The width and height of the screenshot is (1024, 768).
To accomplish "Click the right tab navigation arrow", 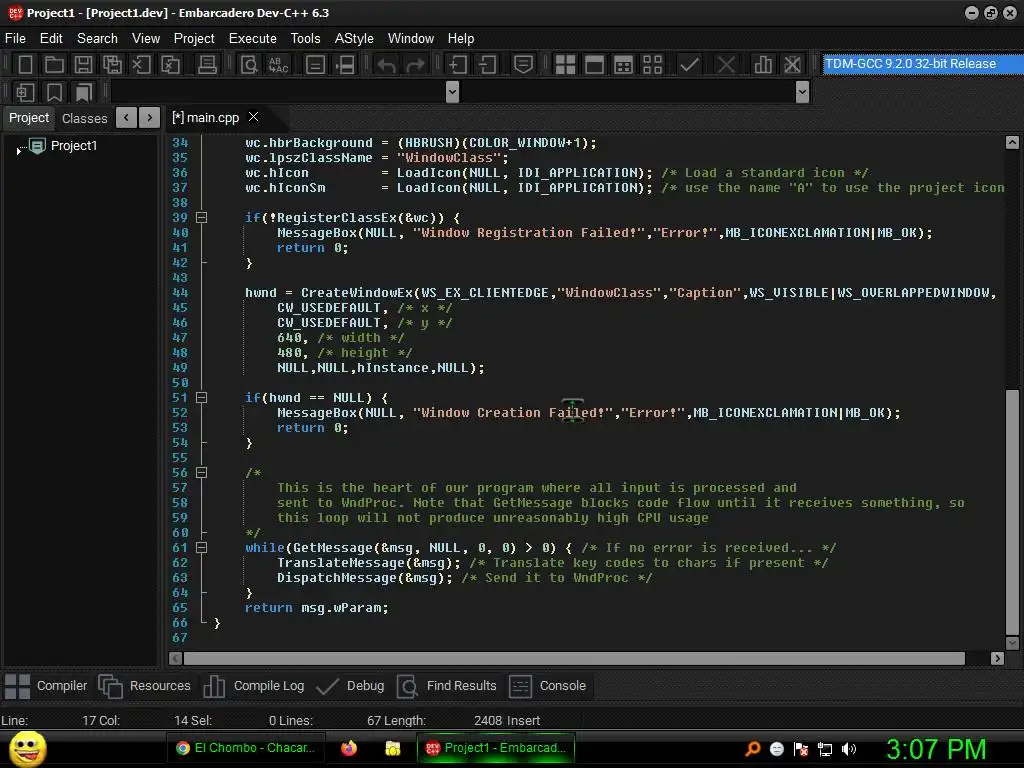I will [x=150, y=118].
